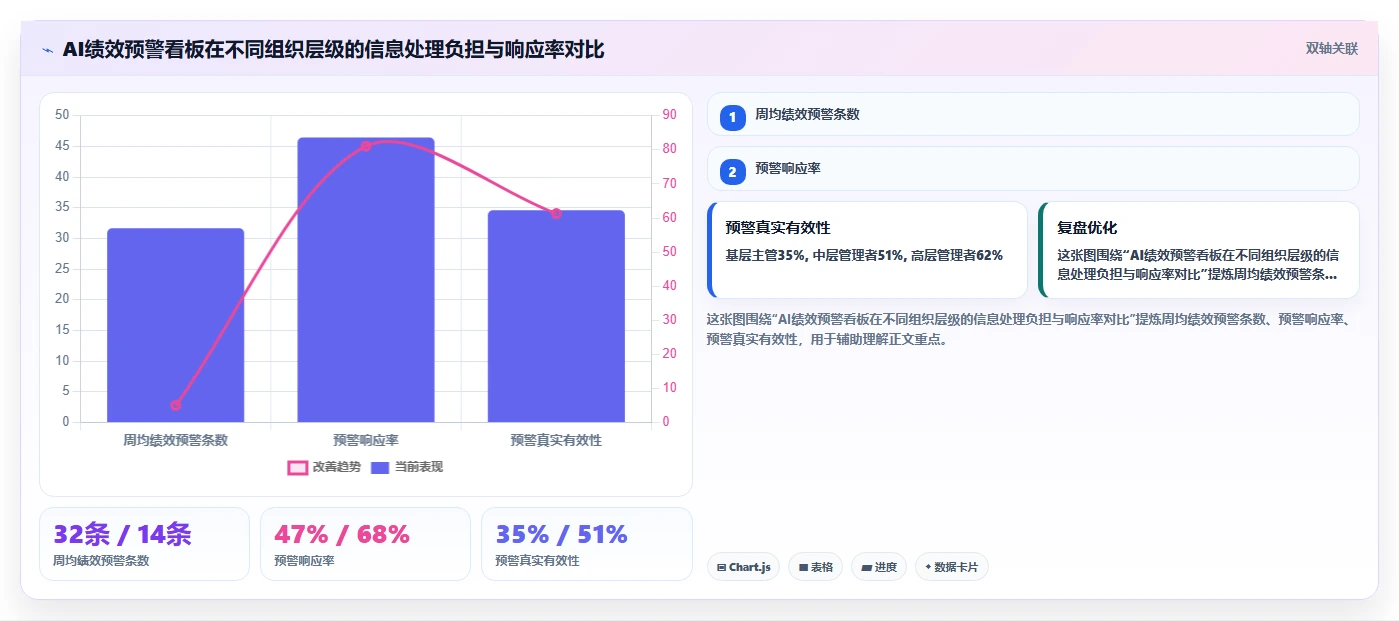1399x621 pixels.
Task: Click the Chart.js tag chip
Action: [x=743, y=567]
